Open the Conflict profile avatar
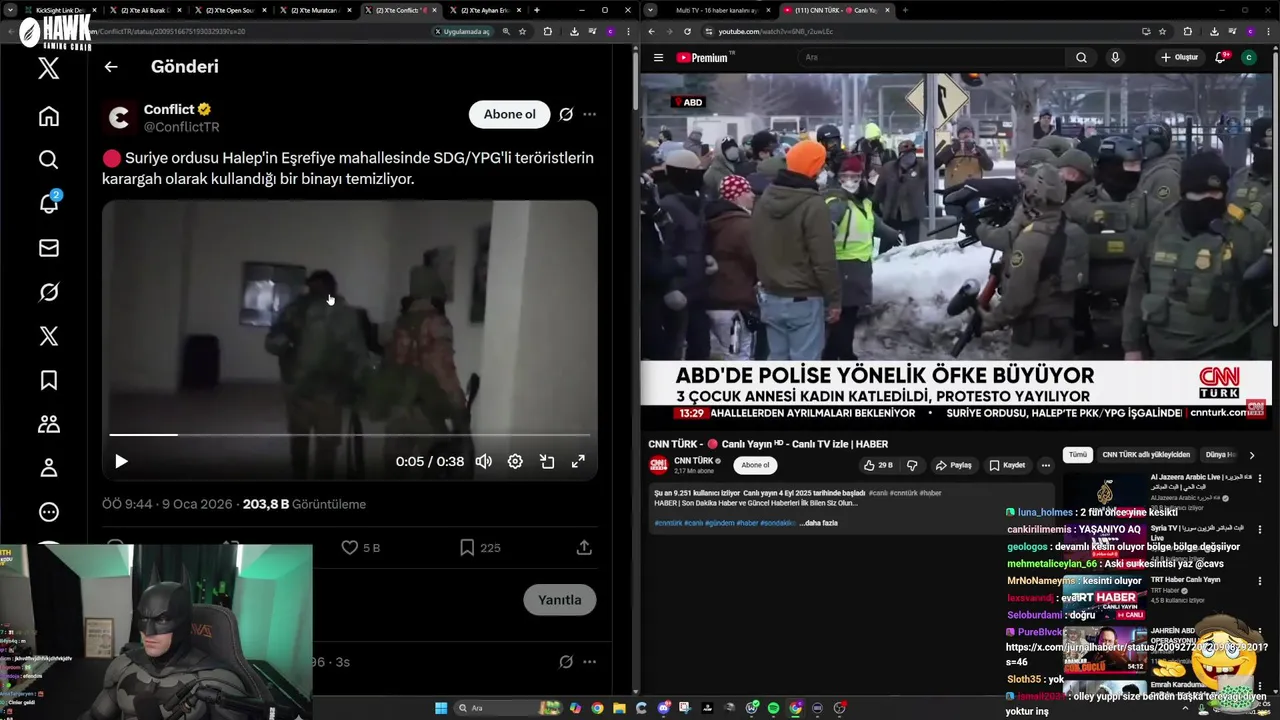1280x720 pixels. (119, 118)
